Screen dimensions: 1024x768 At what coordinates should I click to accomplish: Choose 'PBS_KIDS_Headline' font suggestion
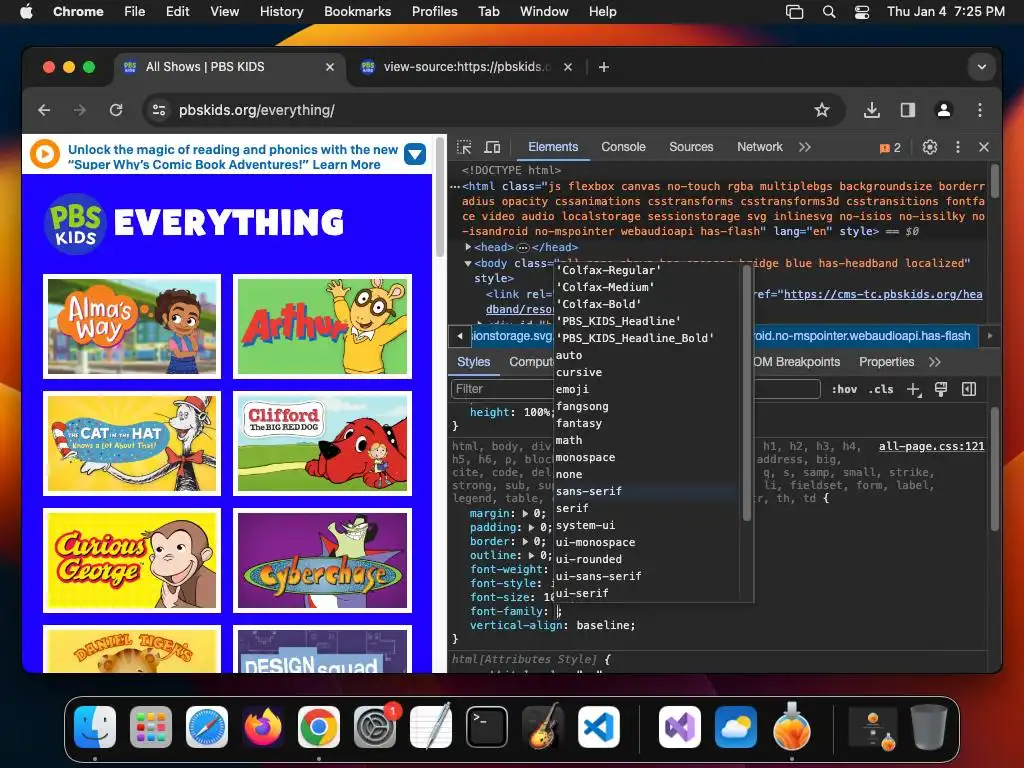[x=618, y=321]
